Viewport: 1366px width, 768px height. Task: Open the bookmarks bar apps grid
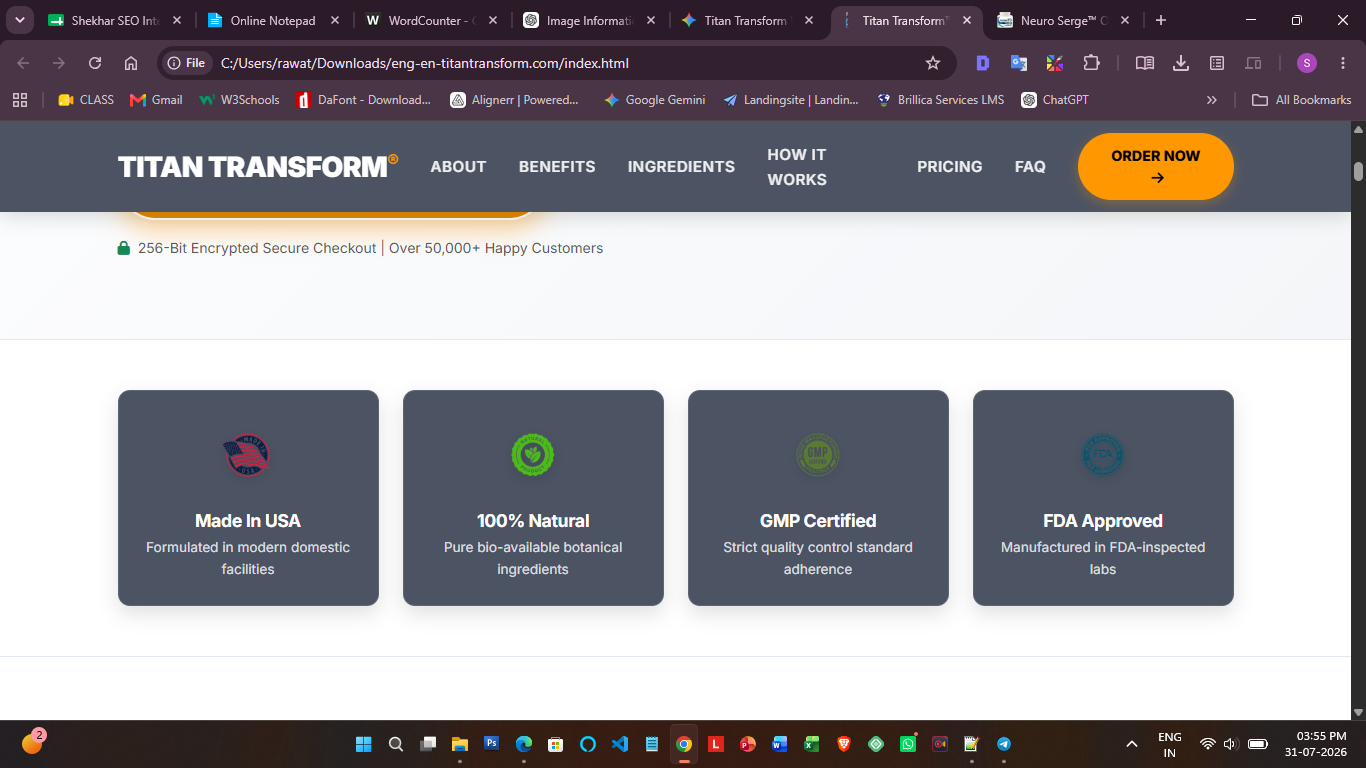pos(20,100)
